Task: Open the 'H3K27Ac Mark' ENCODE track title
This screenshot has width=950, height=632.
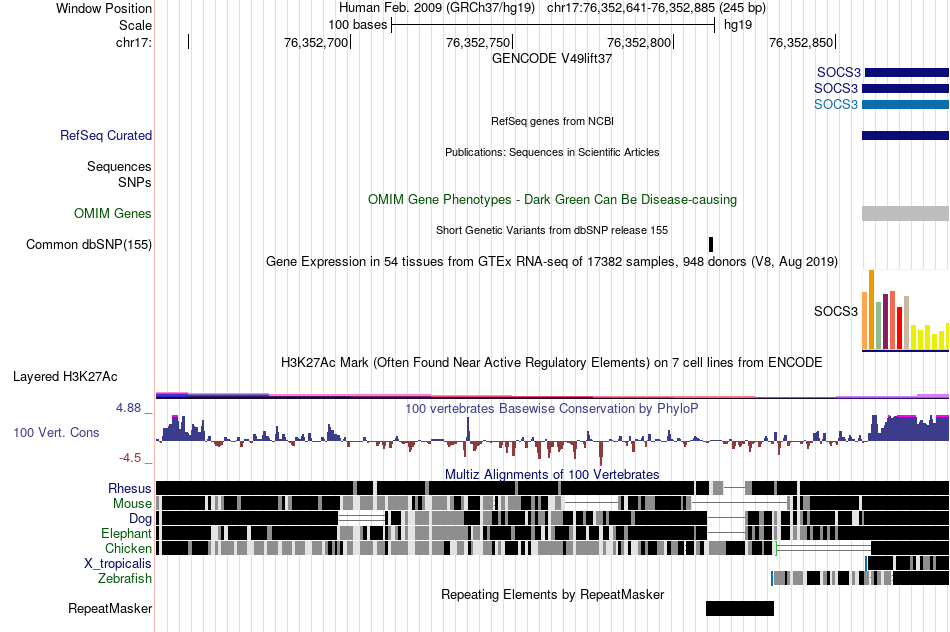Action: [552, 363]
